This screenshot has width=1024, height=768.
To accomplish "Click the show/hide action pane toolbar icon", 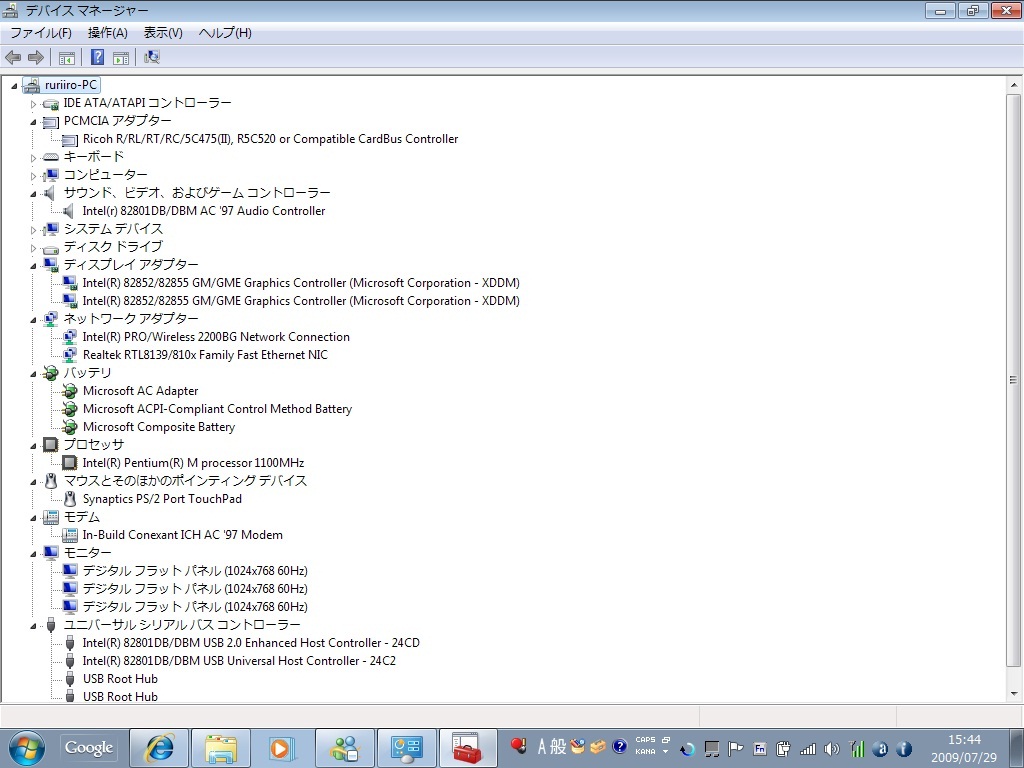I will pos(121,57).
